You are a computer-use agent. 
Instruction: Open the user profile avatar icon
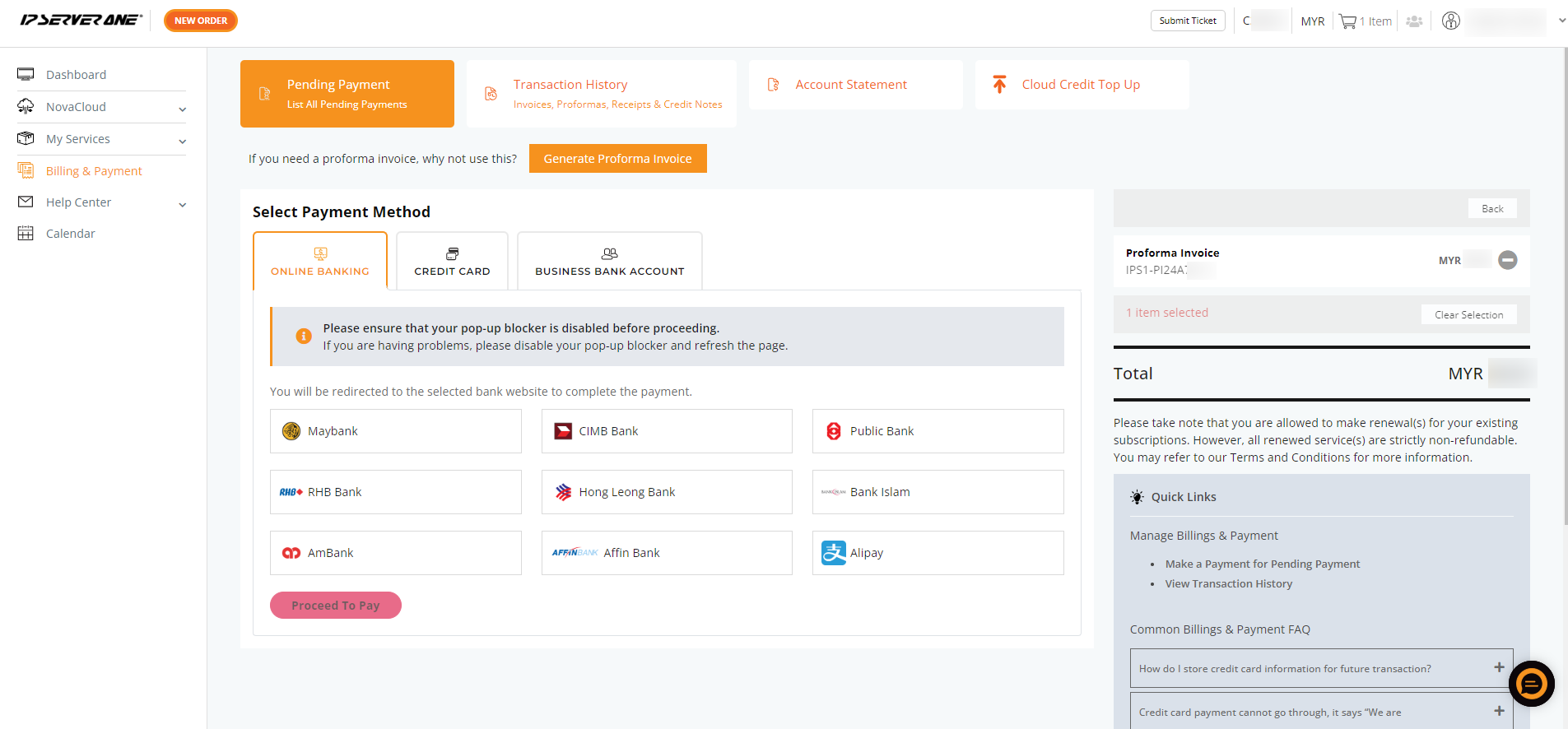[1451, 21]
